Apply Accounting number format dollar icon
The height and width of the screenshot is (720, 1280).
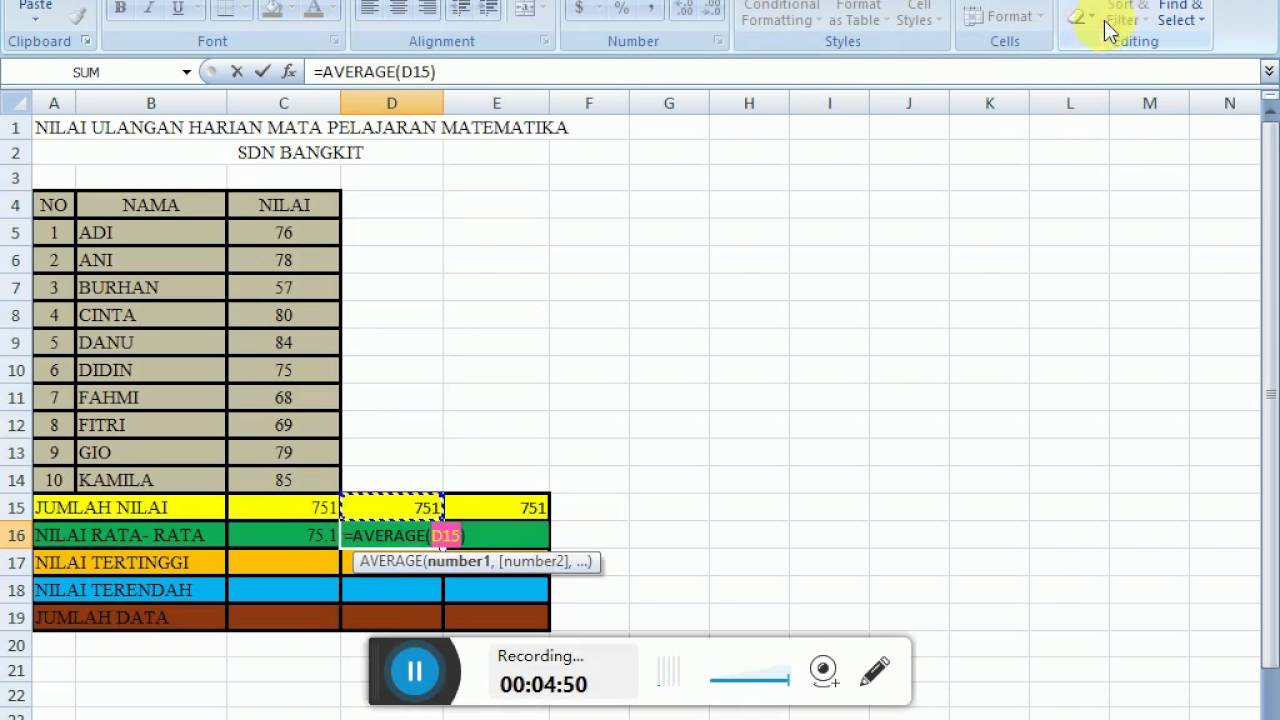579,9
